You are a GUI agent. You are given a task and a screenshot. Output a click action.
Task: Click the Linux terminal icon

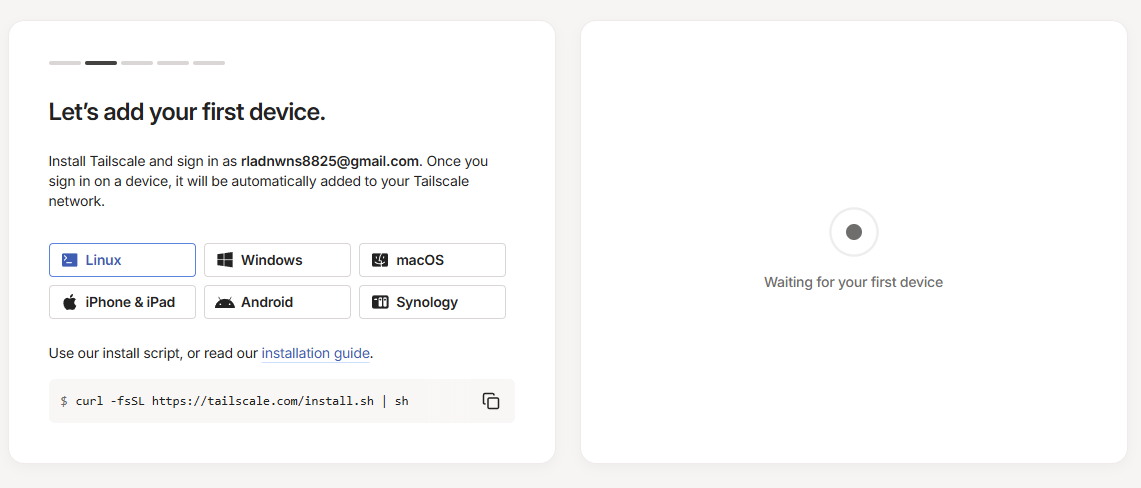click(x=69, y=260)
